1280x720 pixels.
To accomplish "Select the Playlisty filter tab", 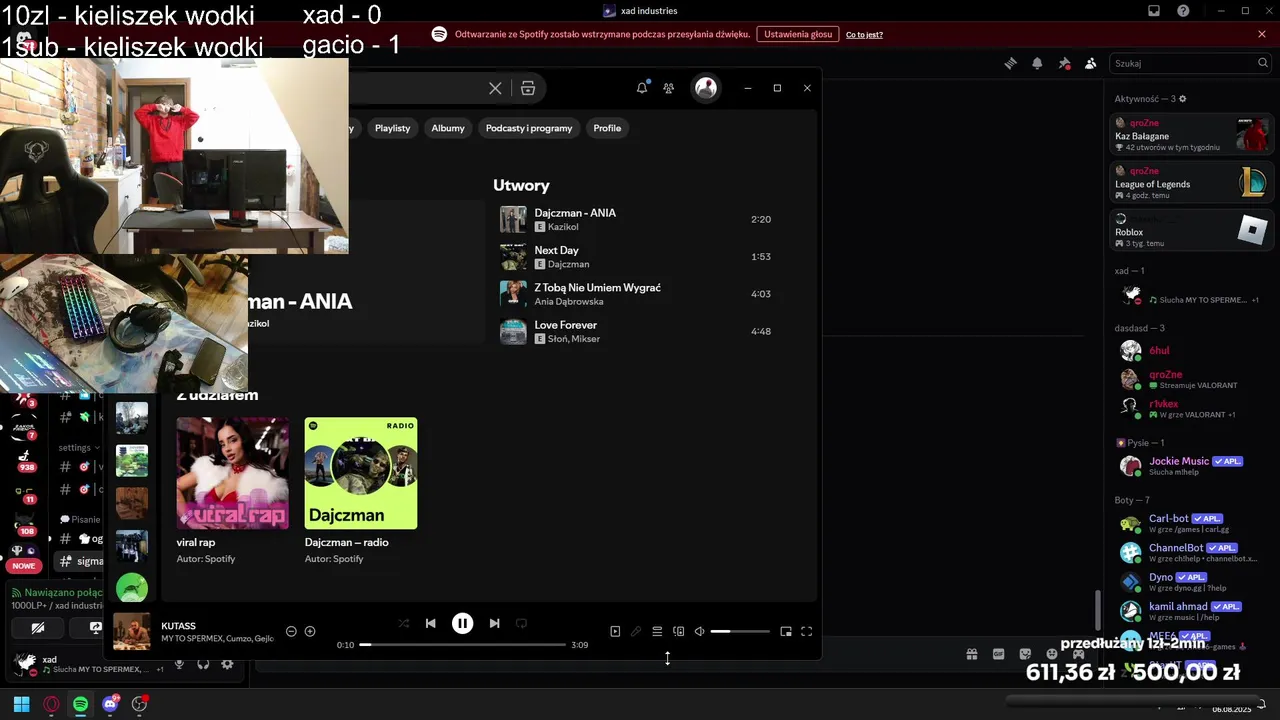I will 392,128.
